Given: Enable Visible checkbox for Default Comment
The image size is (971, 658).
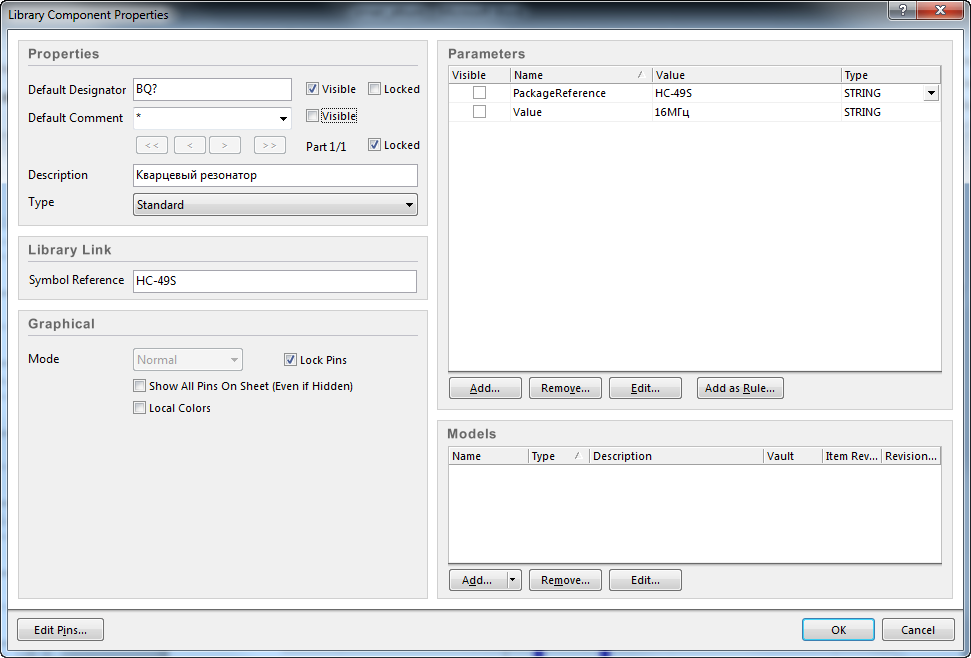Looking at the screenshot, I should (x=312, y=116).
